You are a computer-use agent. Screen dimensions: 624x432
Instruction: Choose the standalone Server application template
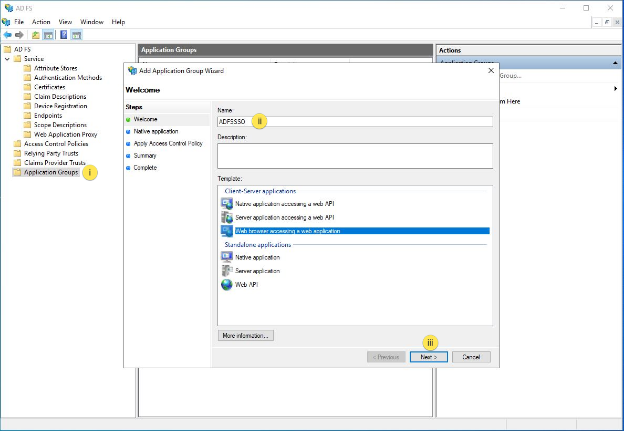257,270
